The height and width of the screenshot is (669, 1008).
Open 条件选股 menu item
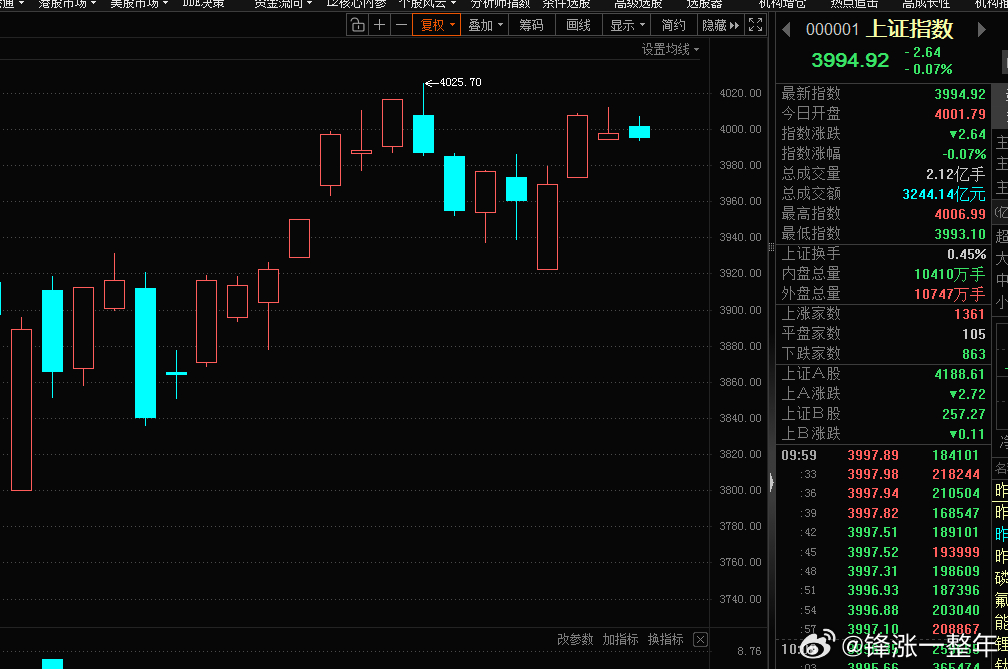566,4
